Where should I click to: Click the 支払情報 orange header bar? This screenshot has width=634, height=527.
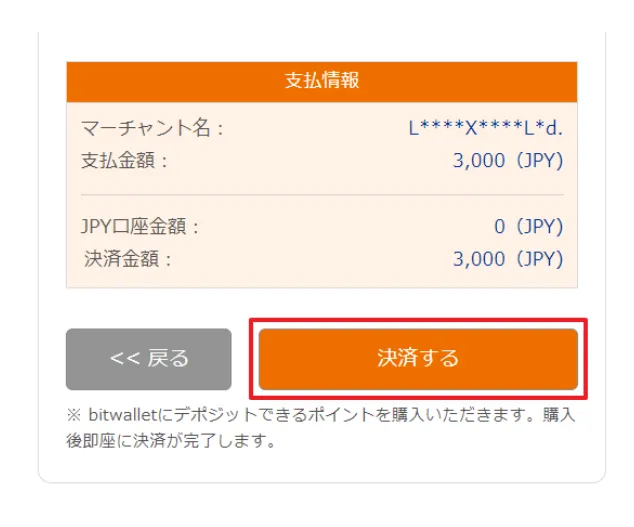point(321,81)
